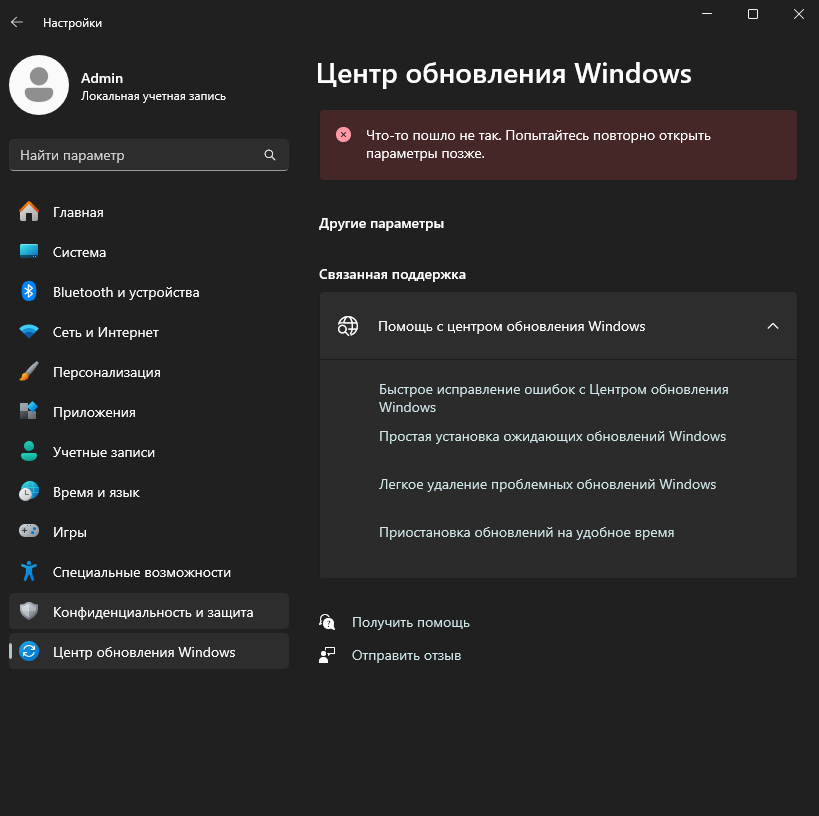Screen dimensions: 819x816
Task: Click the Другие параметры heading
Action: 381,224
